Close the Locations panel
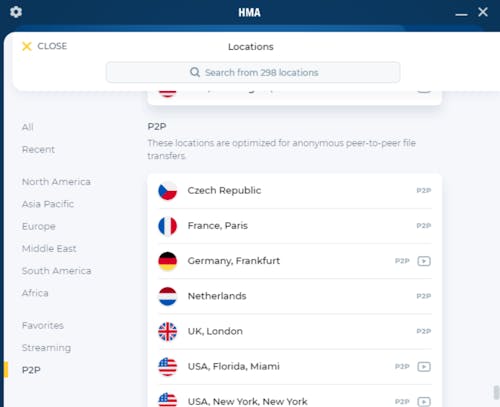Image resolution: width=500 pixels, height=407 pixels. (44, 46)
